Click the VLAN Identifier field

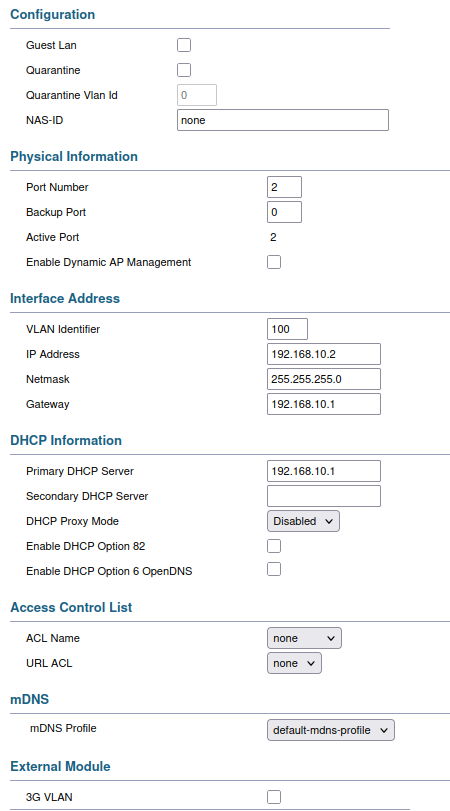coord(287,329)
